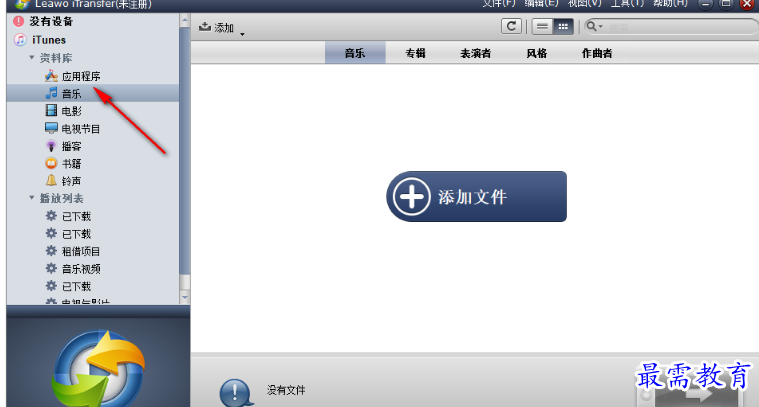
Task: Open the dropdown arrow next to 添加
Action: [x=243, y=34]
